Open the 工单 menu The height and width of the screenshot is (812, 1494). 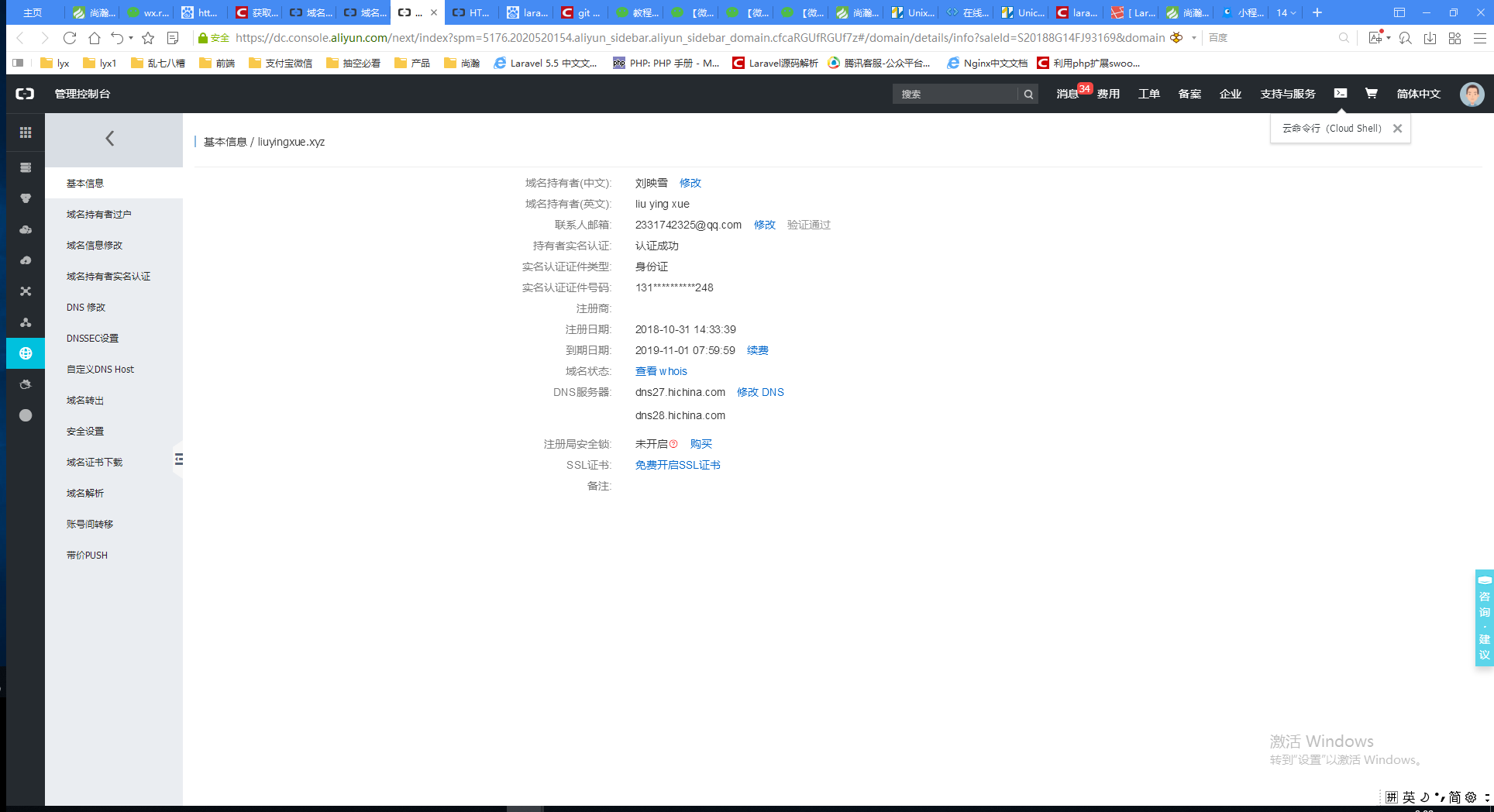click(x=1148, y=94)
